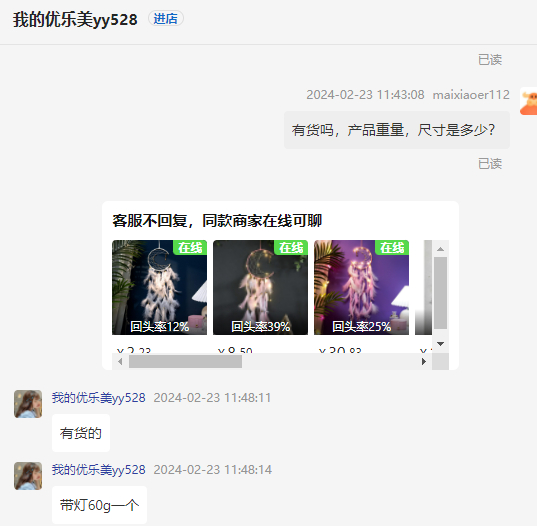537x526 pixels.
Task: Click the 进店 button next to shop name
Action: pyautogui.click(x=166, y=18)
